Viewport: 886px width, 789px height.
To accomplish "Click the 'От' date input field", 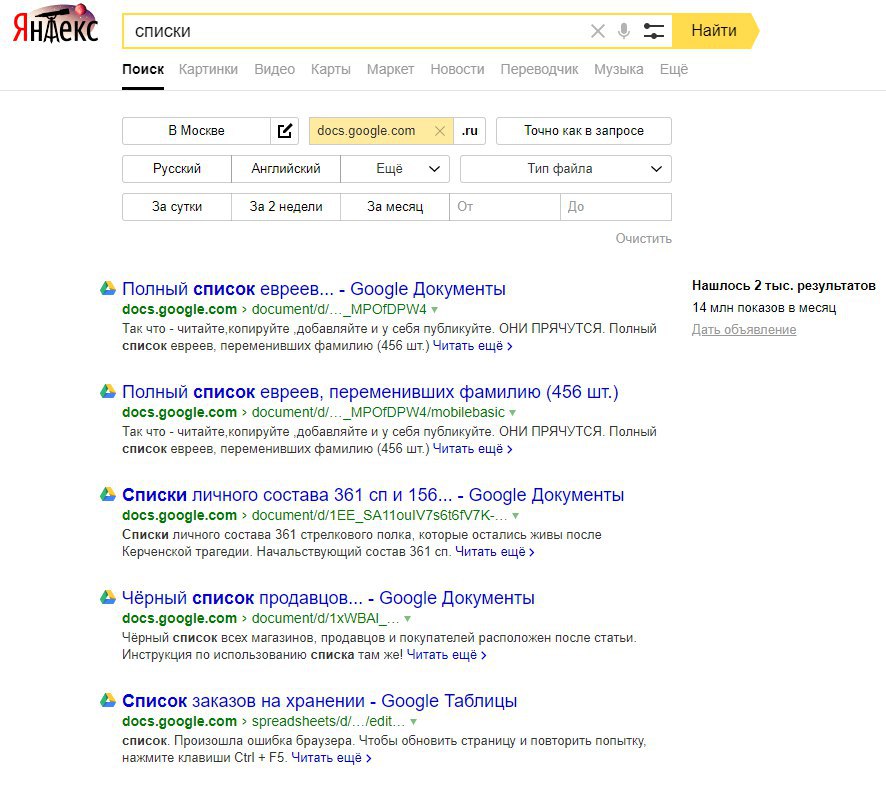I will coord(505,206).
